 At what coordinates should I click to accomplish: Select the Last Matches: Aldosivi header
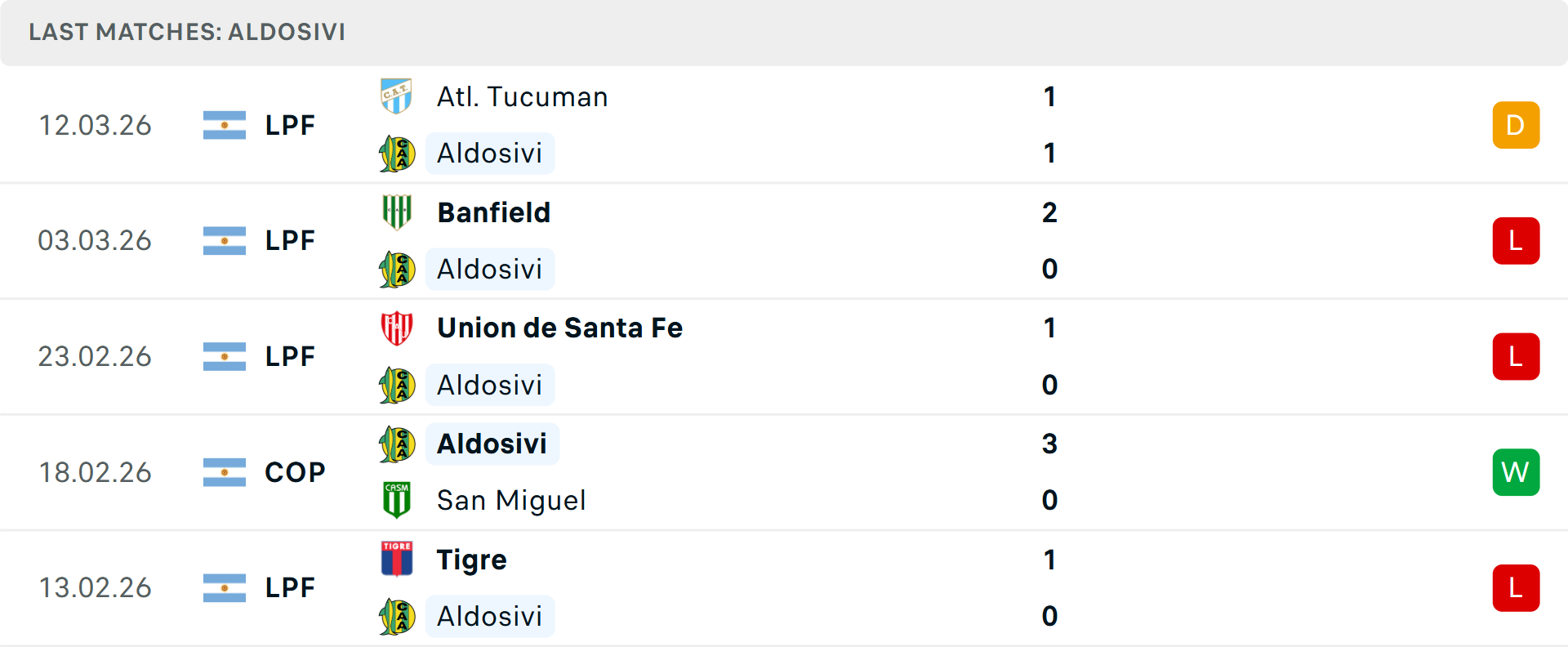point(187,32)
